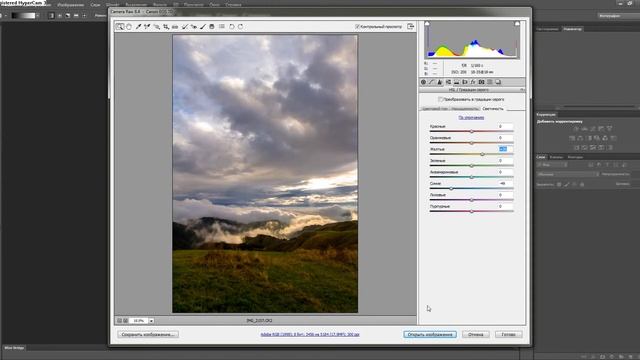The width and height of the screenshot is (640, 360).
Task: Rotate image 90° counterclockwise
Action: pyautogui.click(x=231, y=27)
